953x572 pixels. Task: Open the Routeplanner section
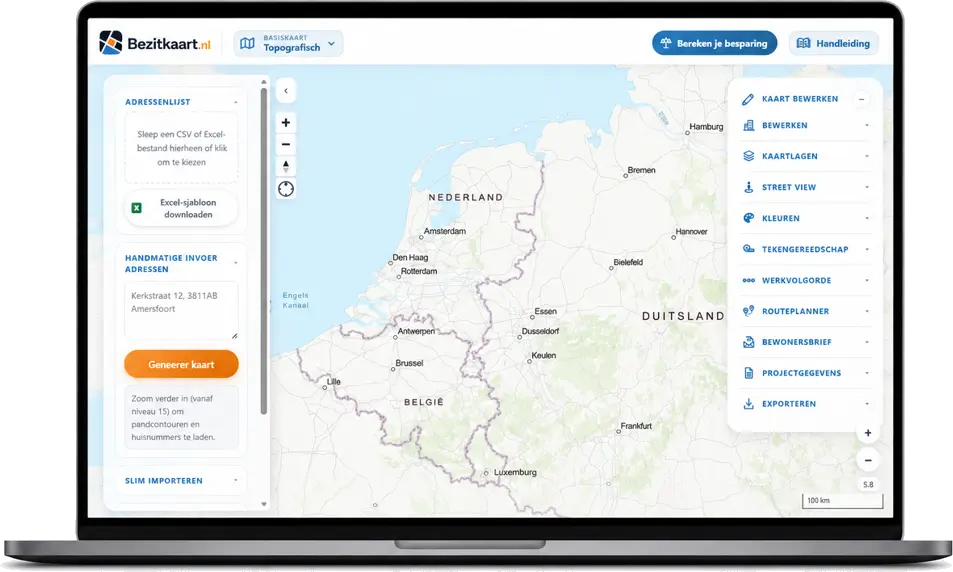[x=806, y=311]
